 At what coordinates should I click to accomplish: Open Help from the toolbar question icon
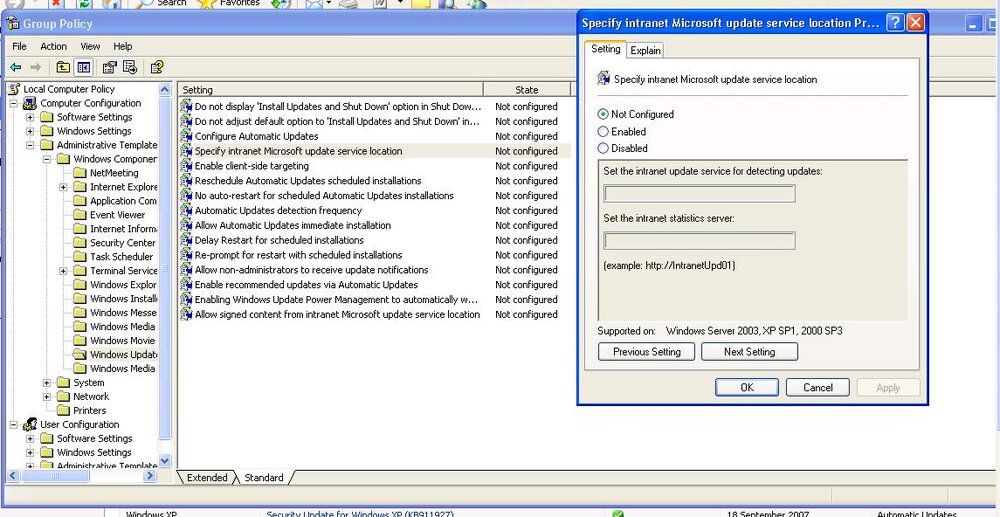point(157,67)
